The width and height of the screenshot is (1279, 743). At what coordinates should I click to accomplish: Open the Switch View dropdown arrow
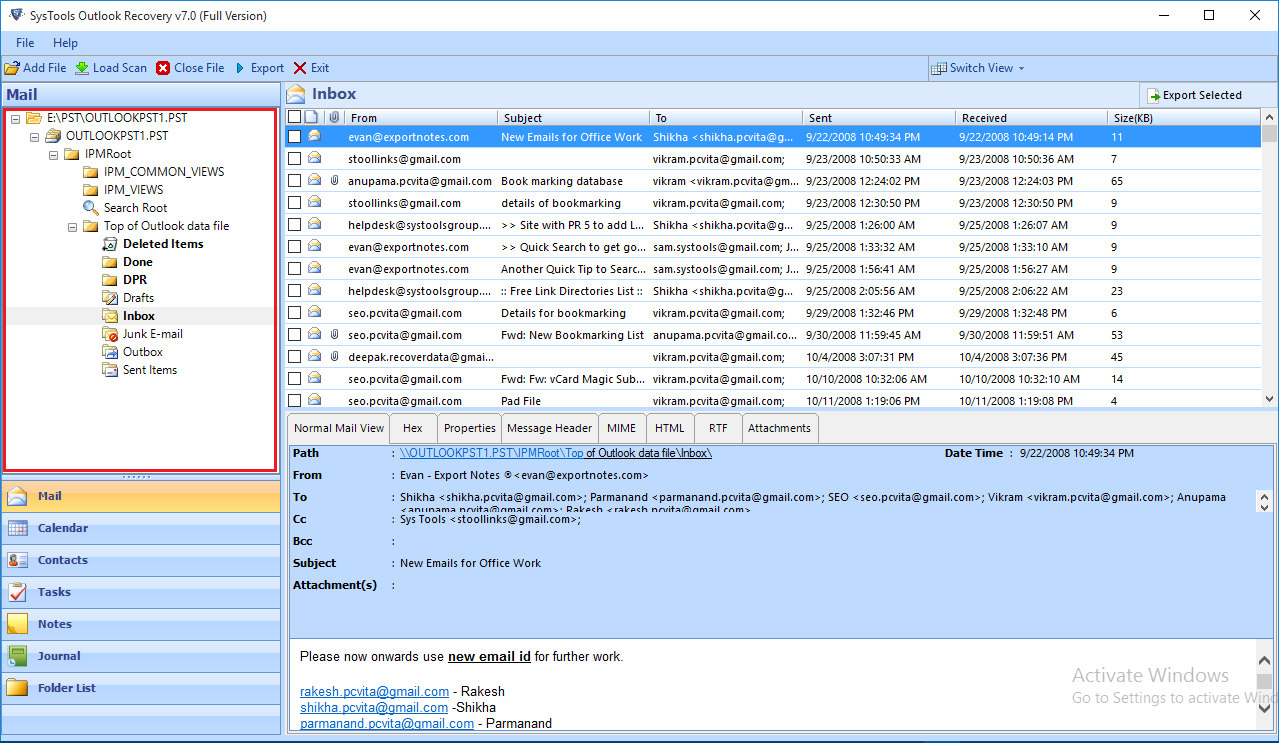click(1021, 68)
